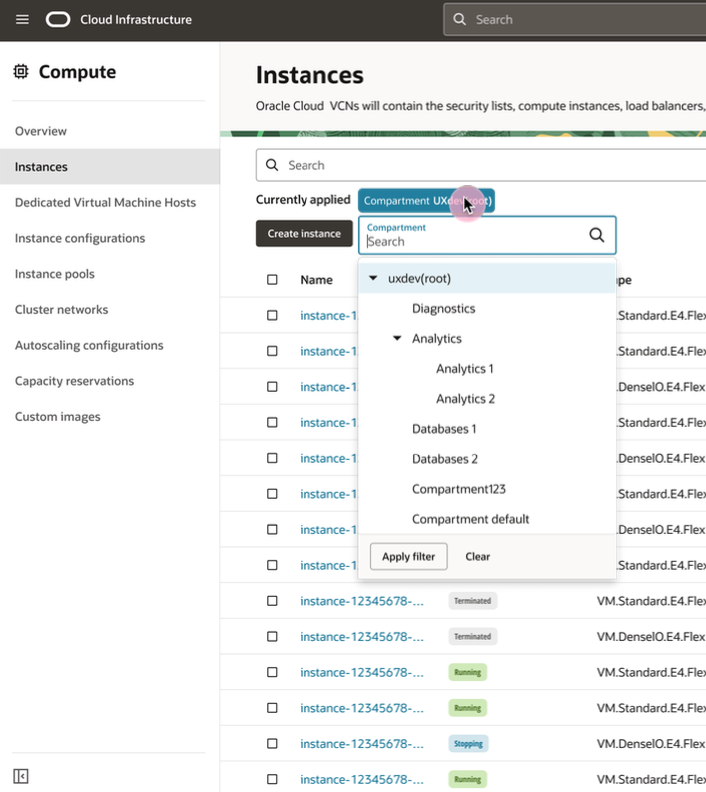
Task: Click the Create instance button
Action: pyautogui.click(x=304, y=234)
